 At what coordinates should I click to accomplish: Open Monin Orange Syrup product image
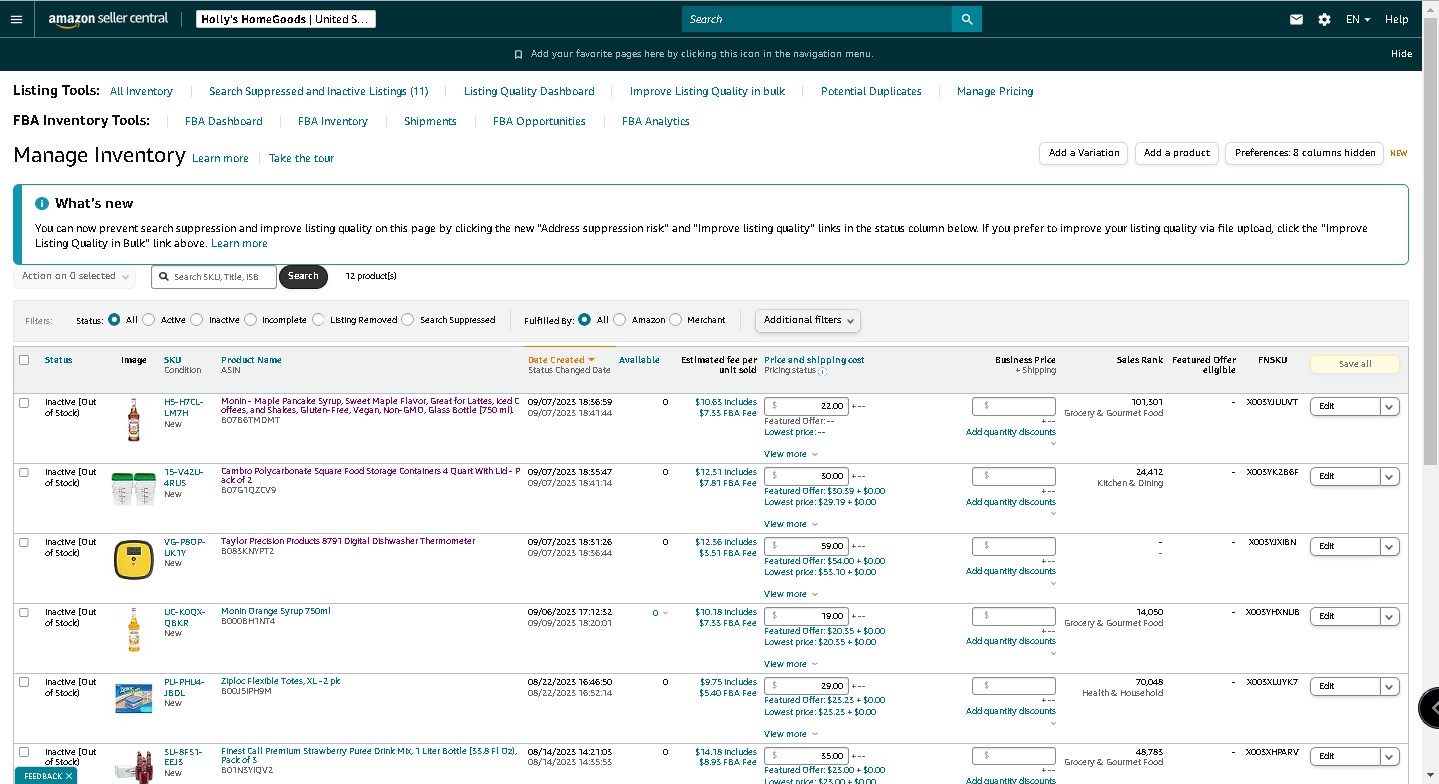(x=133, y=630)
